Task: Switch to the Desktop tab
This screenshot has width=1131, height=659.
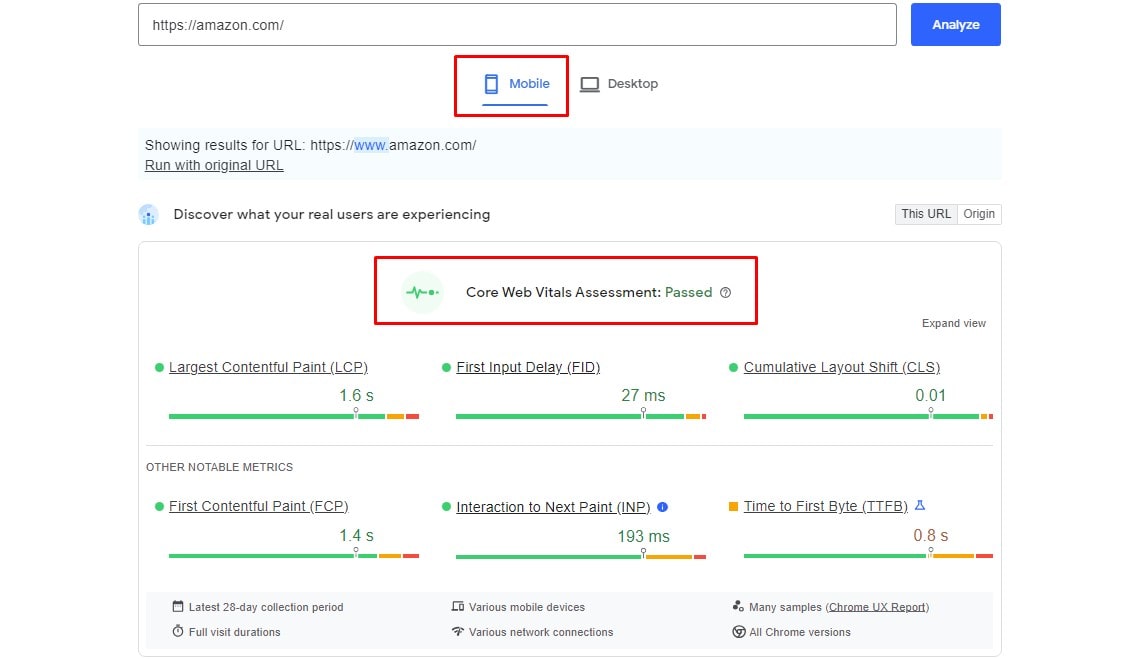Action: coord(619,84)
